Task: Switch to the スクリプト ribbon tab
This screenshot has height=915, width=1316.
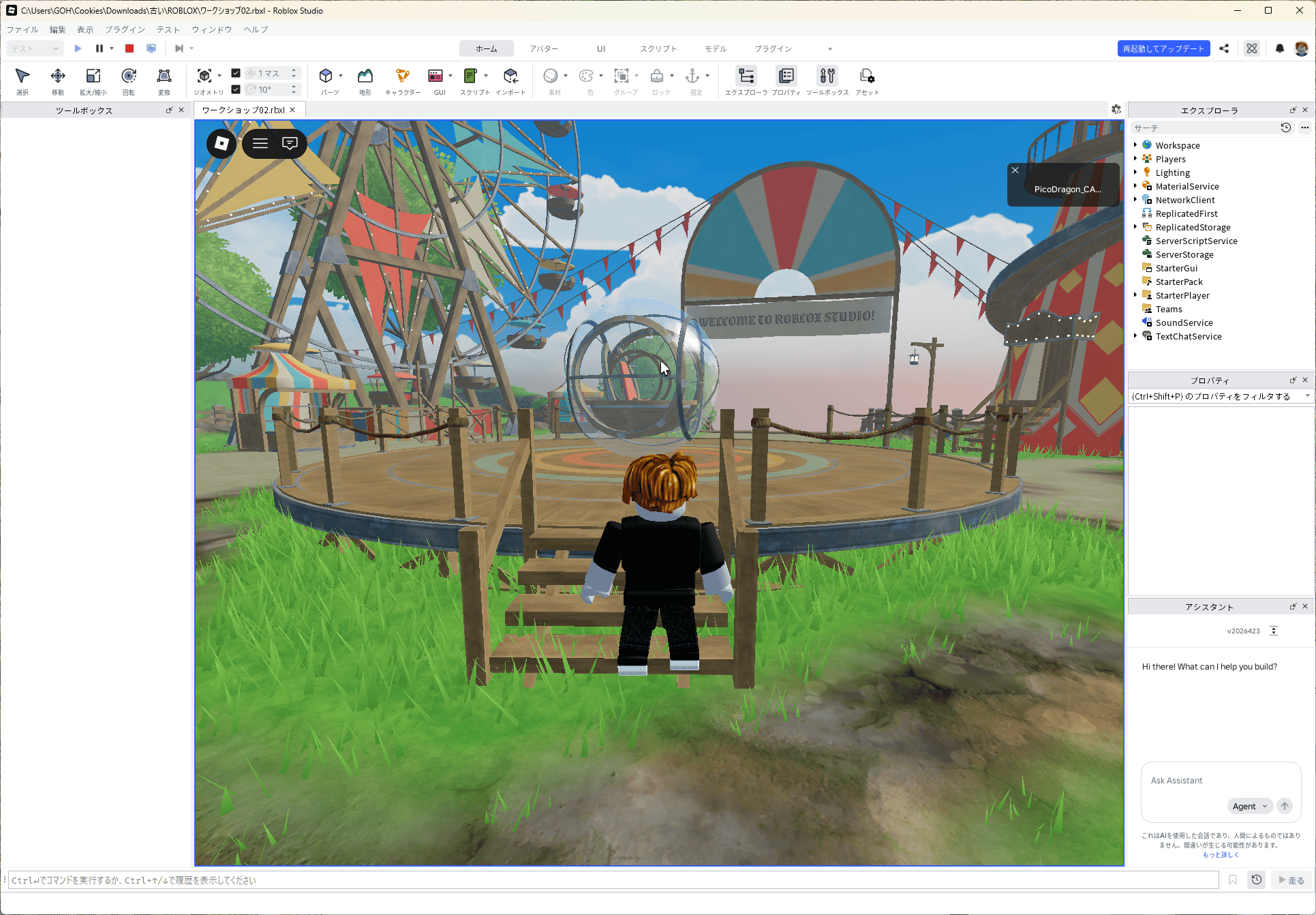Action: click(x=658, y=48)
